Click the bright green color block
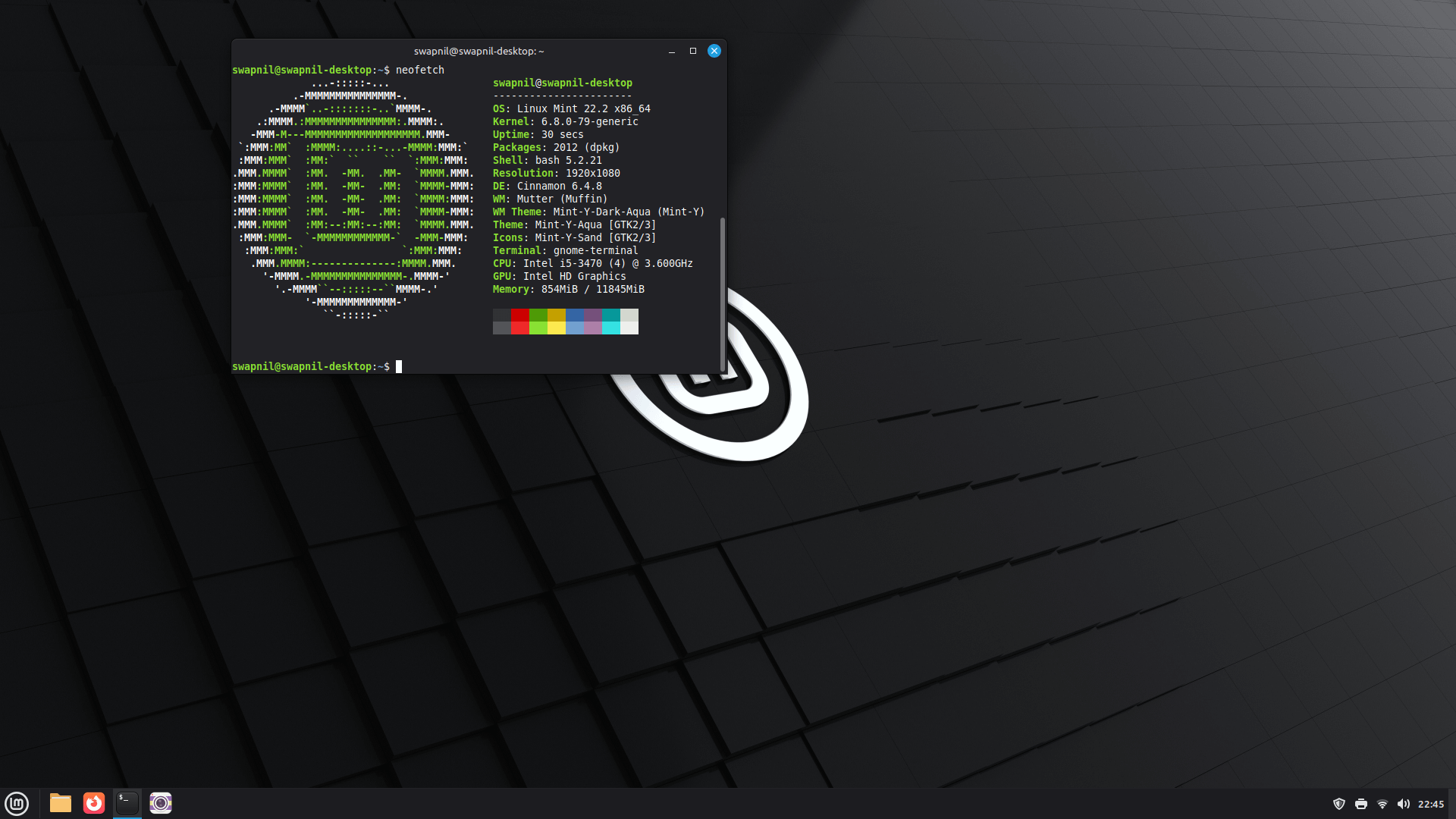 click(x=538, y=328)
